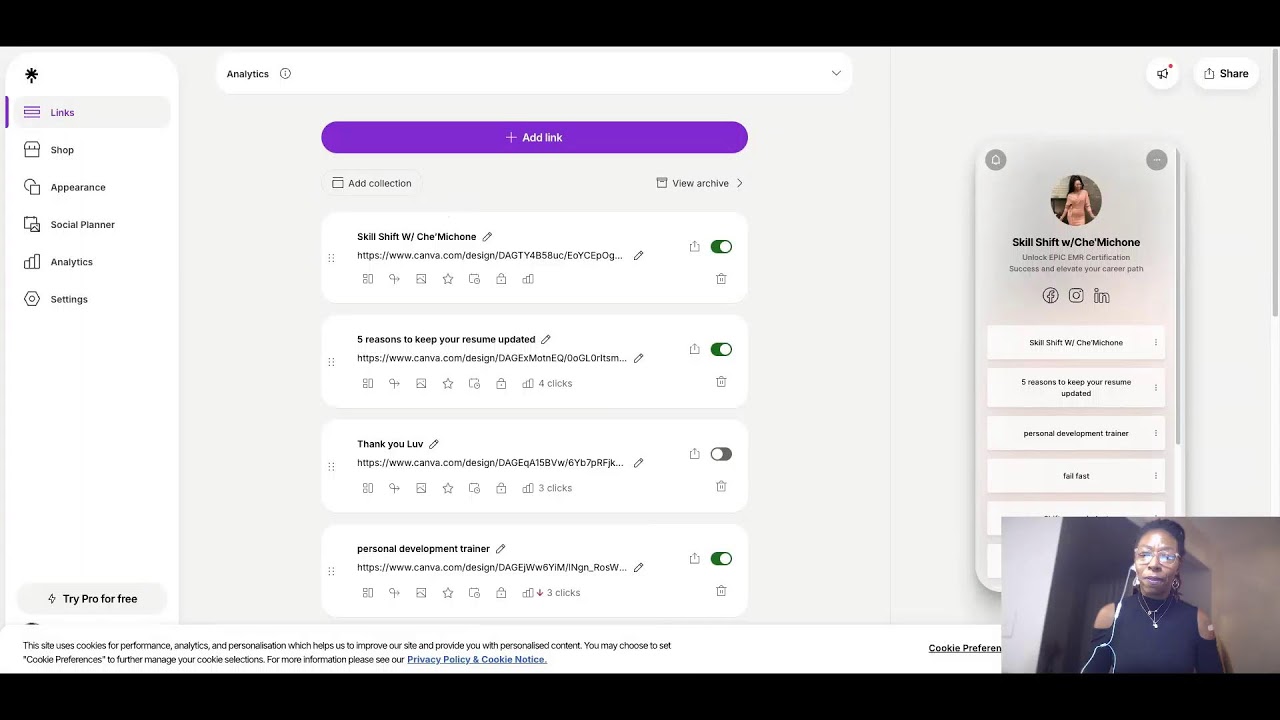Disable the Skill Shift W/ Che'Michone link toggle

[x=721, y=247]
